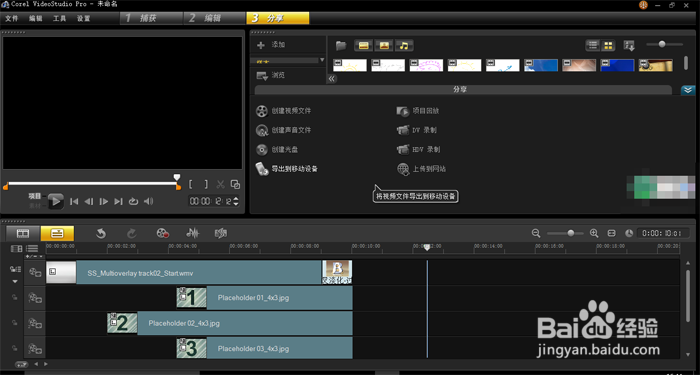Switch to storyboard view
The image size is (700, 375).
(23, 233)
